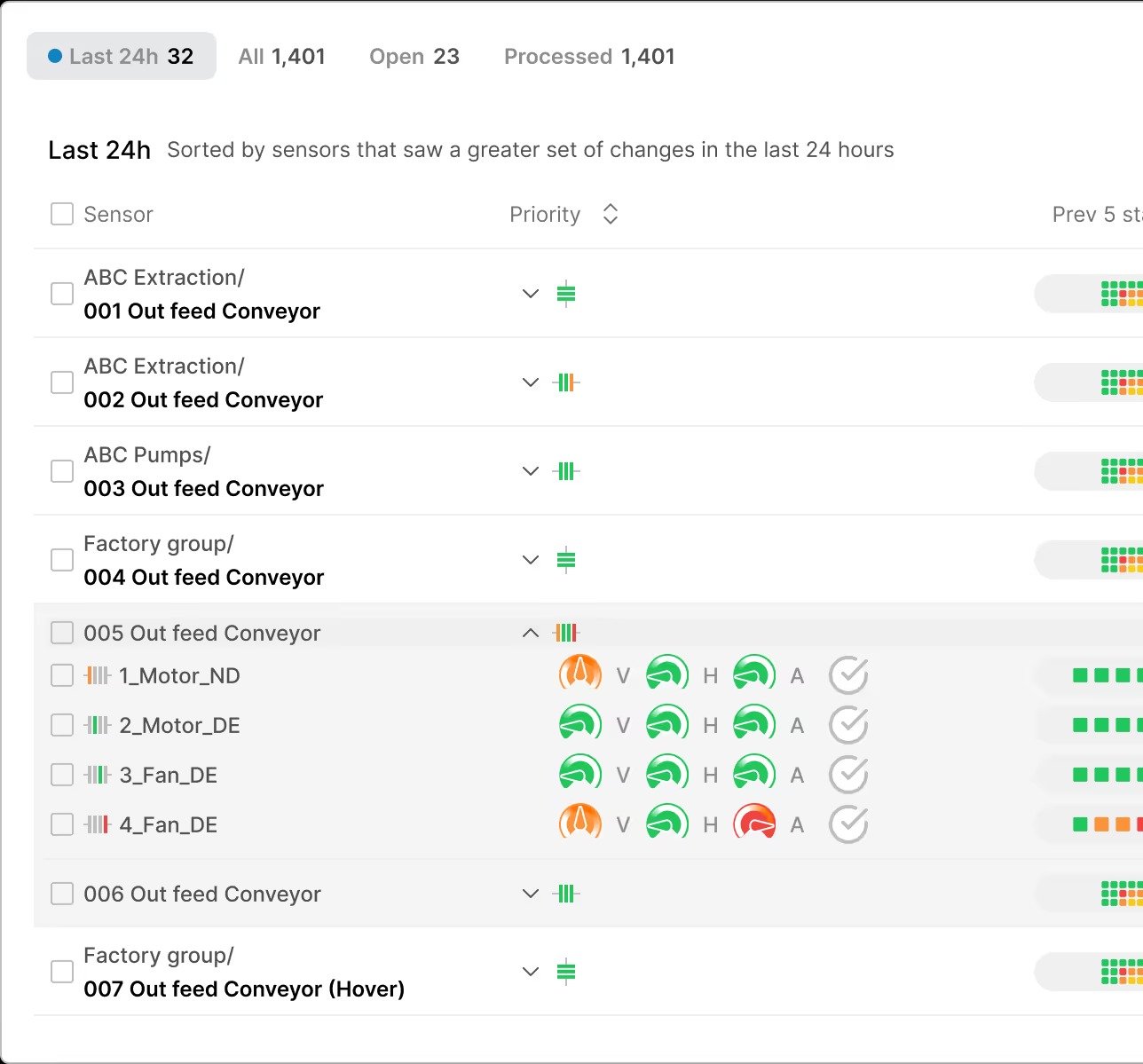Image resolution: width=1143 pixels, height=1064 pixels.
Task: Check the box for 003 Out feed Conveyor
Action: 62,471
